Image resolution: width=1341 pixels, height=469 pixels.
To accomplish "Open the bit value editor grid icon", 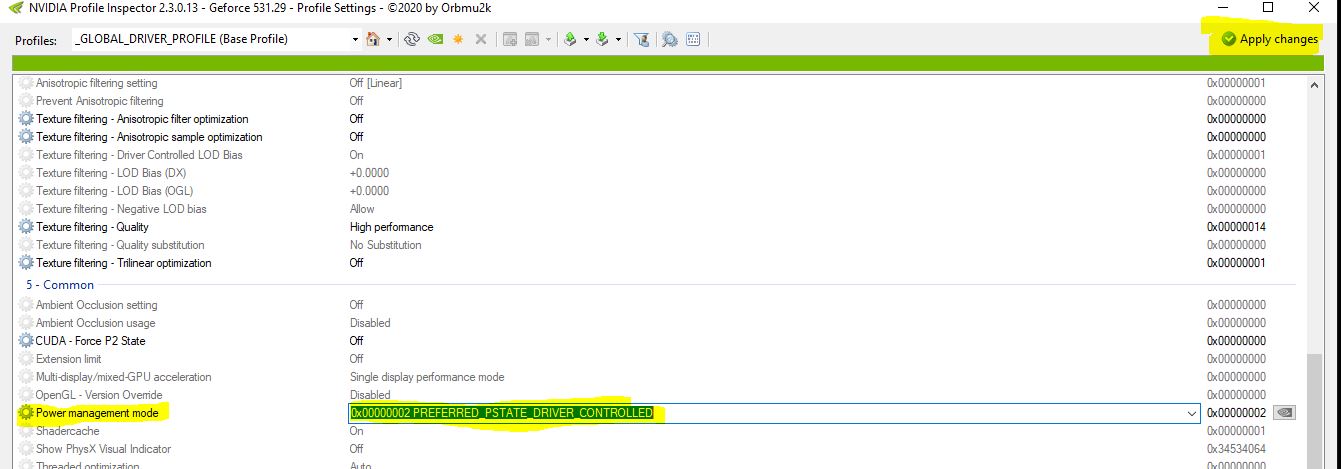I will click(693, 39).
